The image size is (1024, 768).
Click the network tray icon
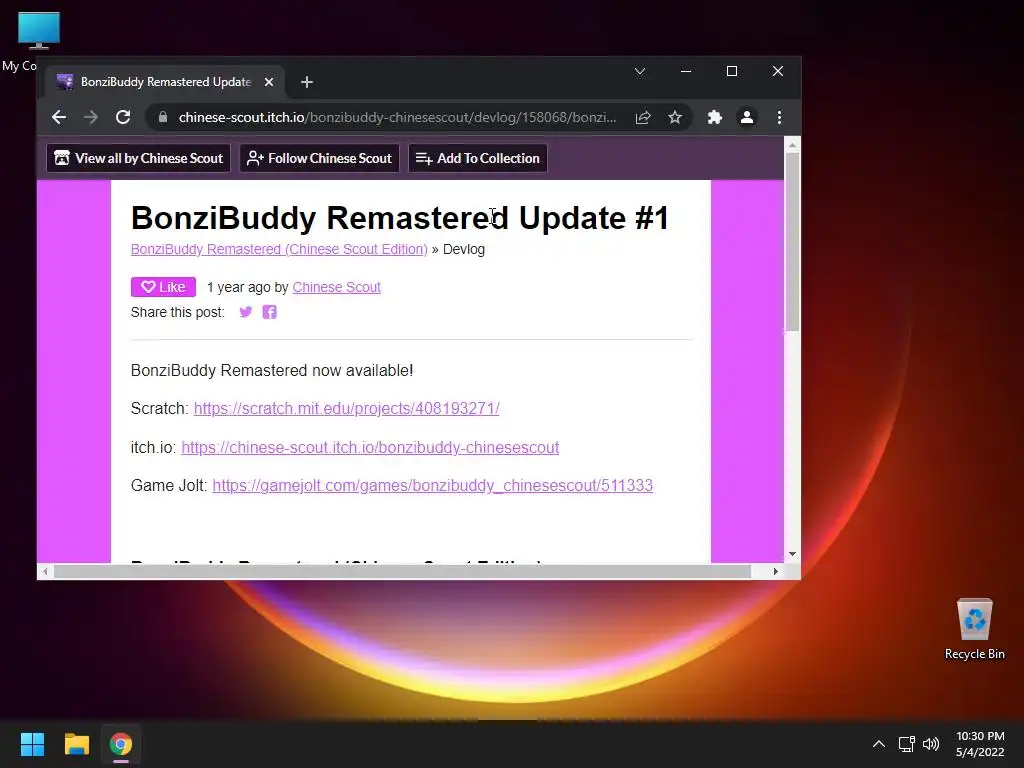(906, 744)
